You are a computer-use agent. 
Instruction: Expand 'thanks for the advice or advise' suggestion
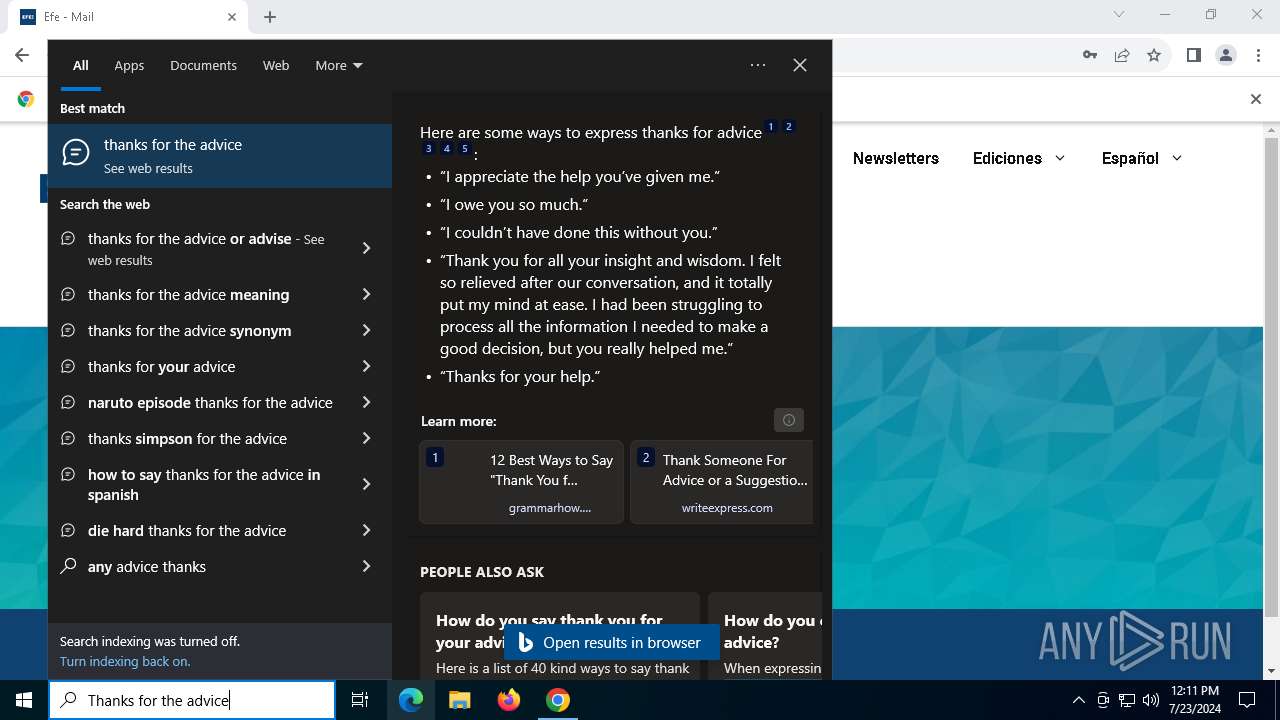click(x=366, y=248)
